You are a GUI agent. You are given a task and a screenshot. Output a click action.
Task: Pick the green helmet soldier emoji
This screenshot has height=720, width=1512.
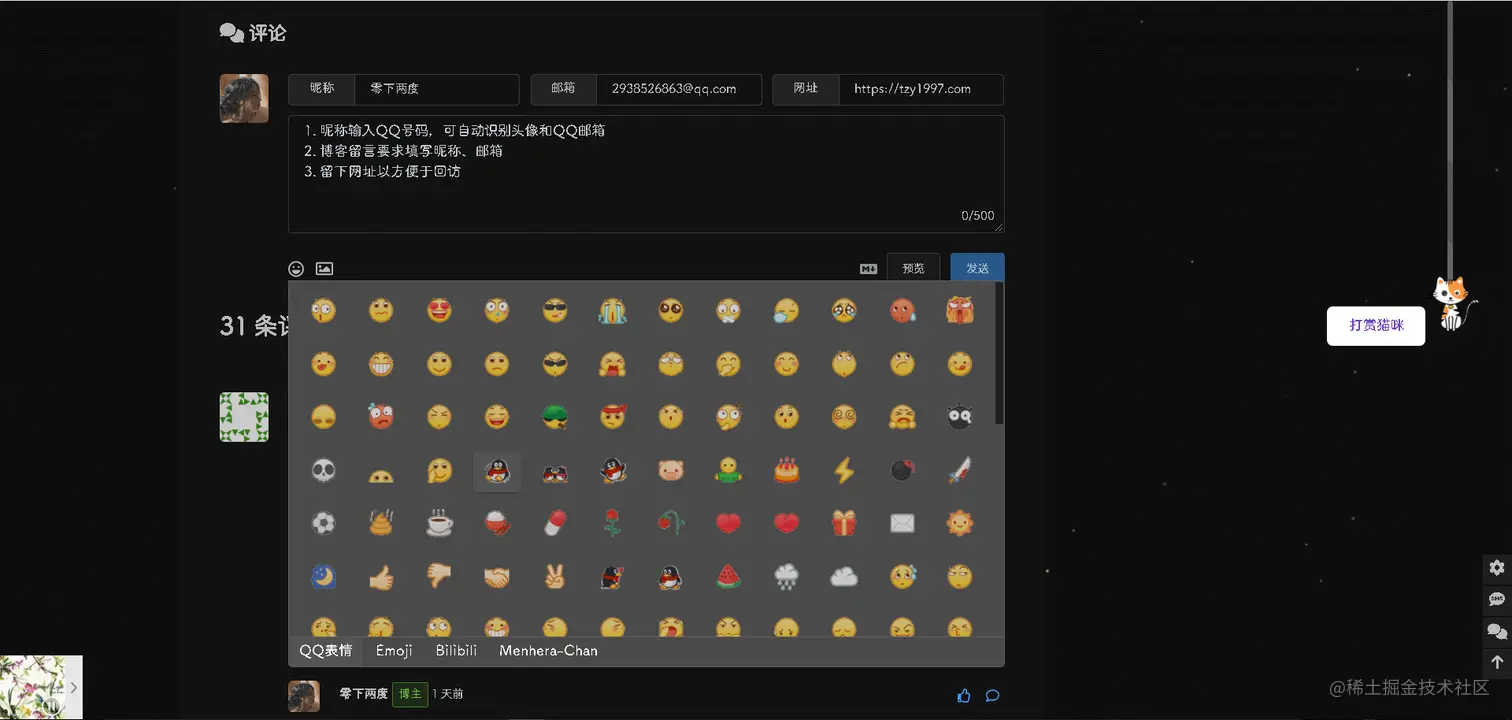click(x=555, y=417)
